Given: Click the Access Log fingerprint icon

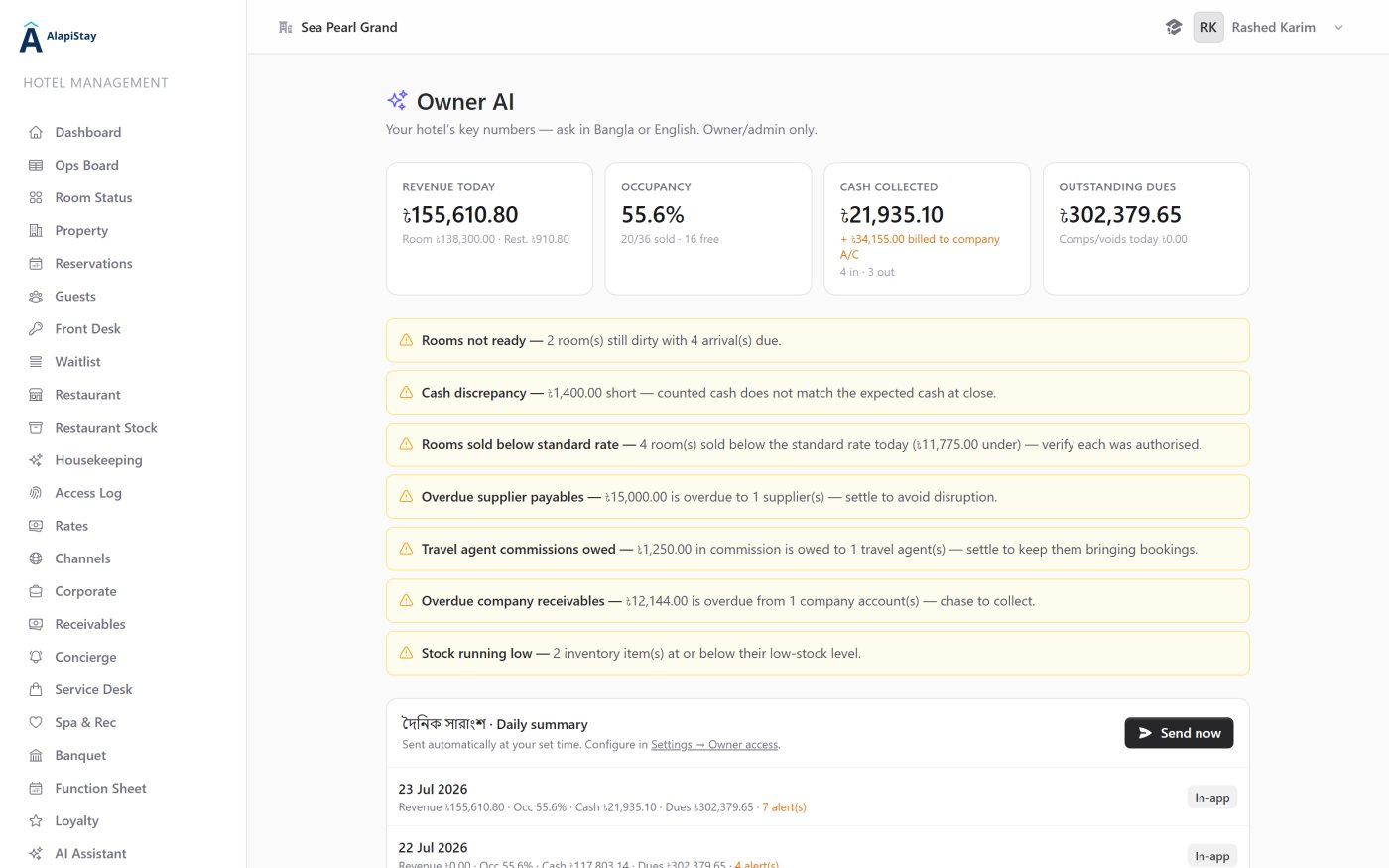Looking at the screenshot, I should pyautogui.click(x=36, y=492).
